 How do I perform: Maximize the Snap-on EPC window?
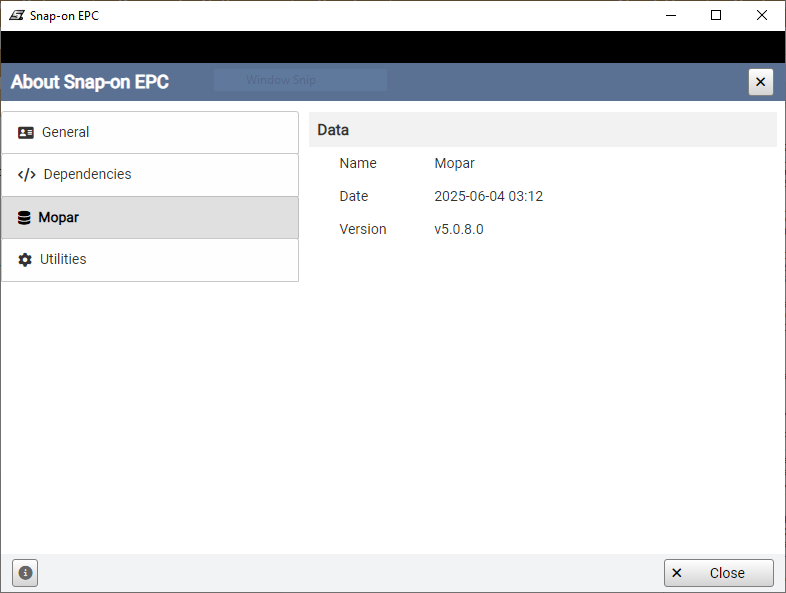(x=716, y=15)
